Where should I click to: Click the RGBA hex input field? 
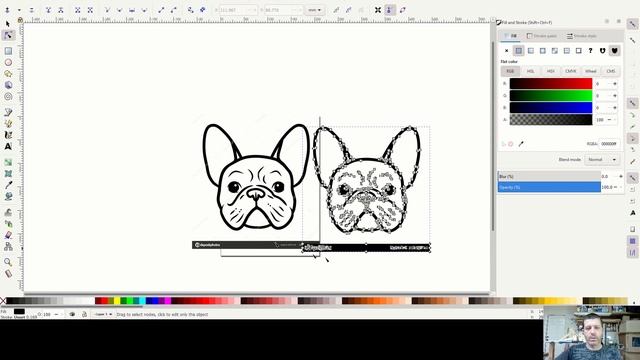pos(609,144)
